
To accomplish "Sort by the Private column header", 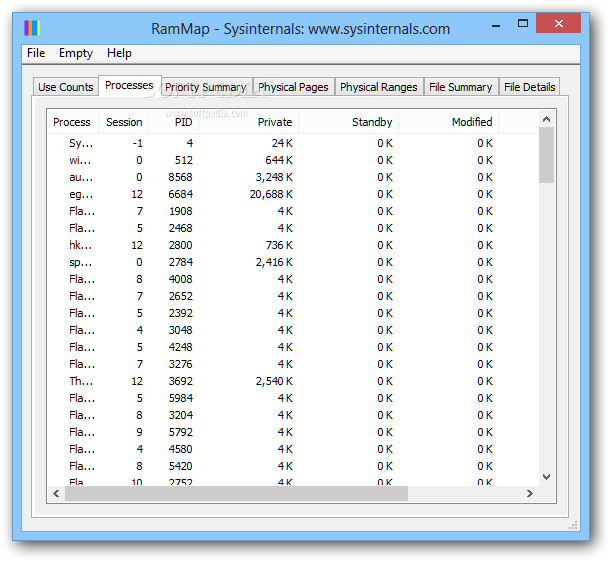I will coord(249,122).
